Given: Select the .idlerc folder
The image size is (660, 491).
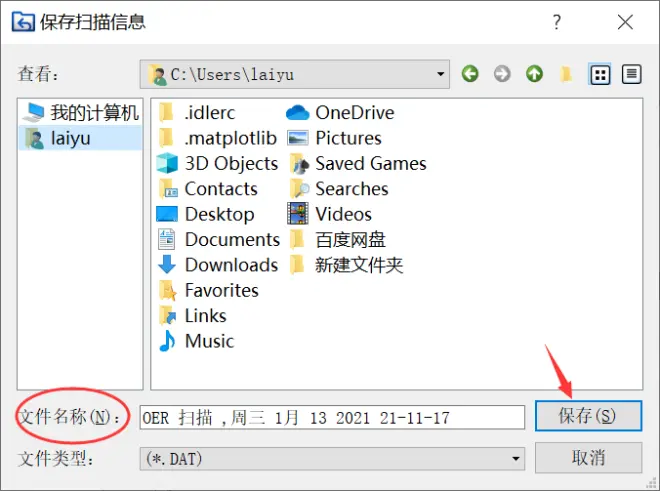Looking at the screenshot, I should click(197, 113).
